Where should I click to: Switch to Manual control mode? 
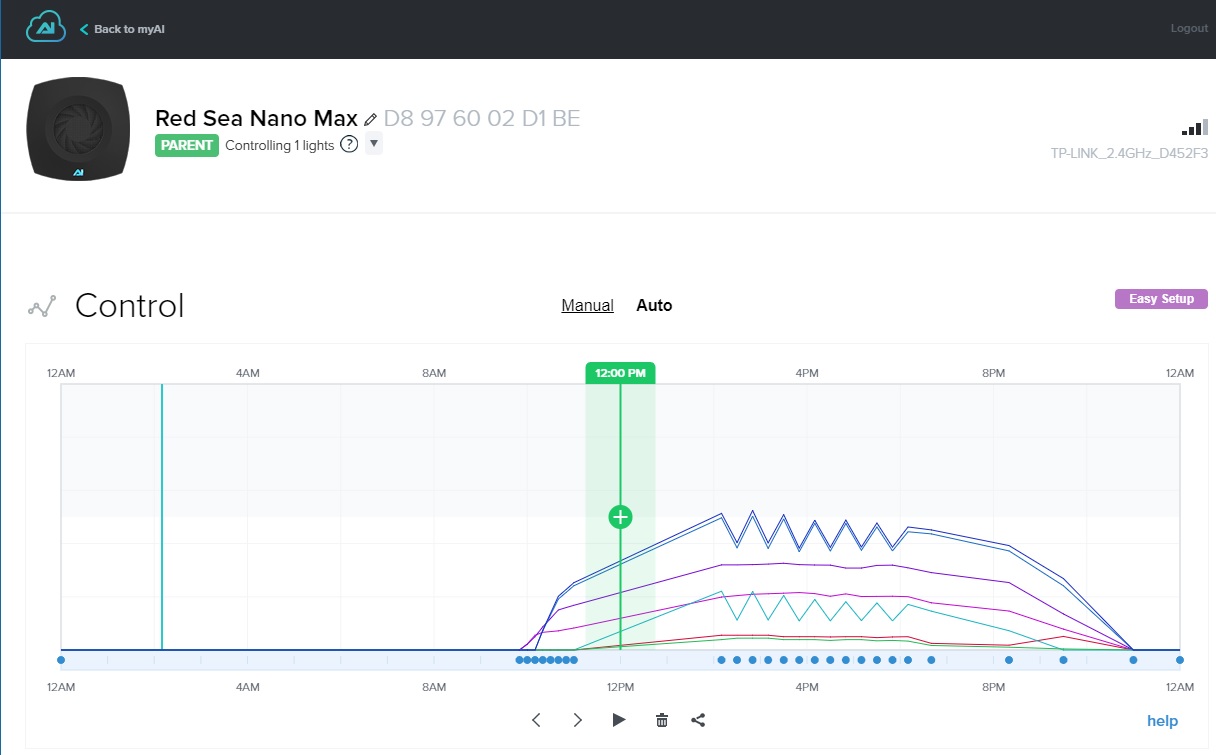(587, 305)
